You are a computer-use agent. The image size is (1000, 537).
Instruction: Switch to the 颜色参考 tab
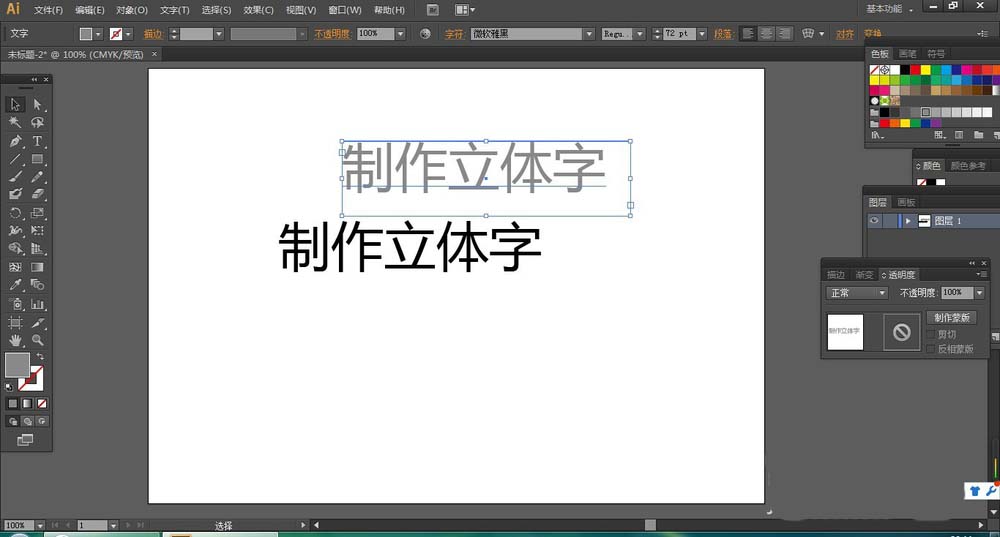coord(967,166)
